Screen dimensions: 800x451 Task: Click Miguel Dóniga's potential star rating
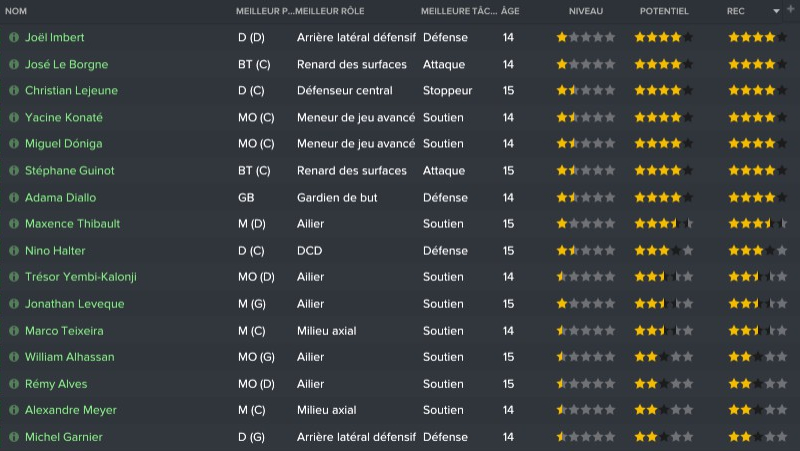(x=663, y=144)
